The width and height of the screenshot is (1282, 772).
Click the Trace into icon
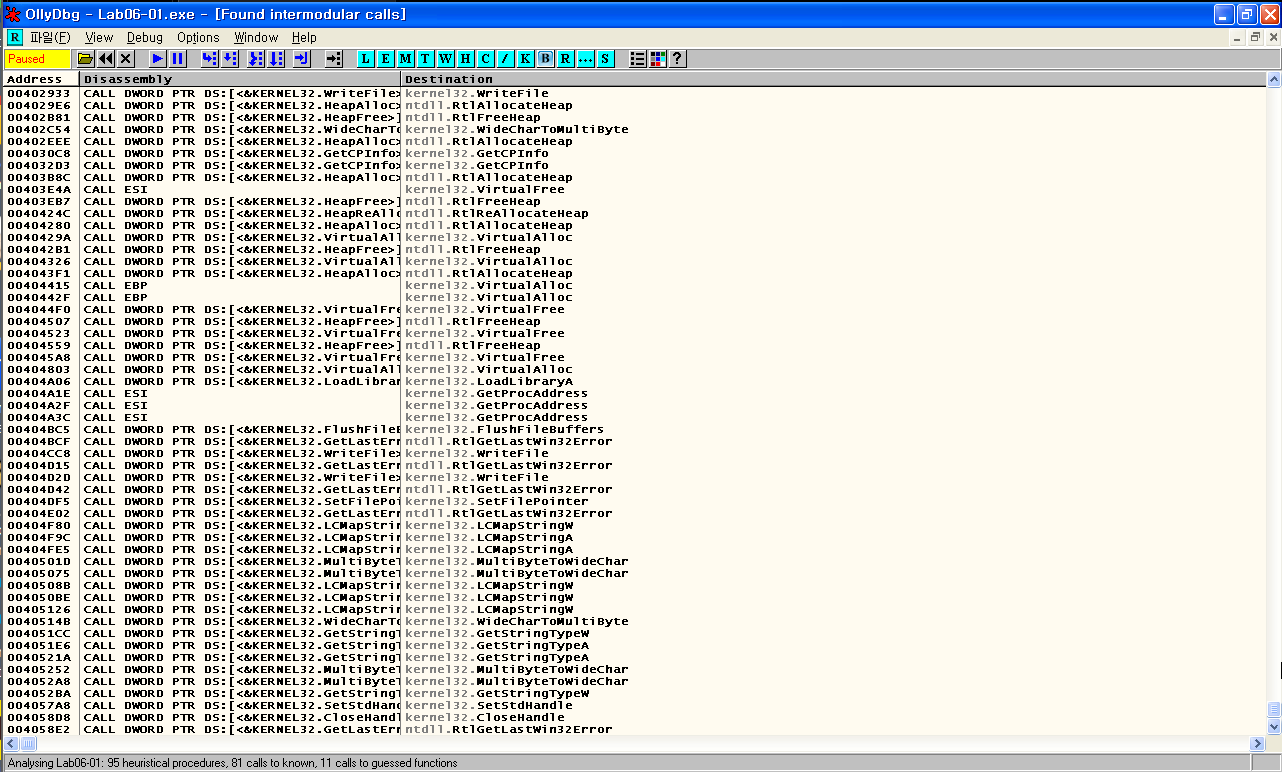pyautogui.click(x=256, y=59)
